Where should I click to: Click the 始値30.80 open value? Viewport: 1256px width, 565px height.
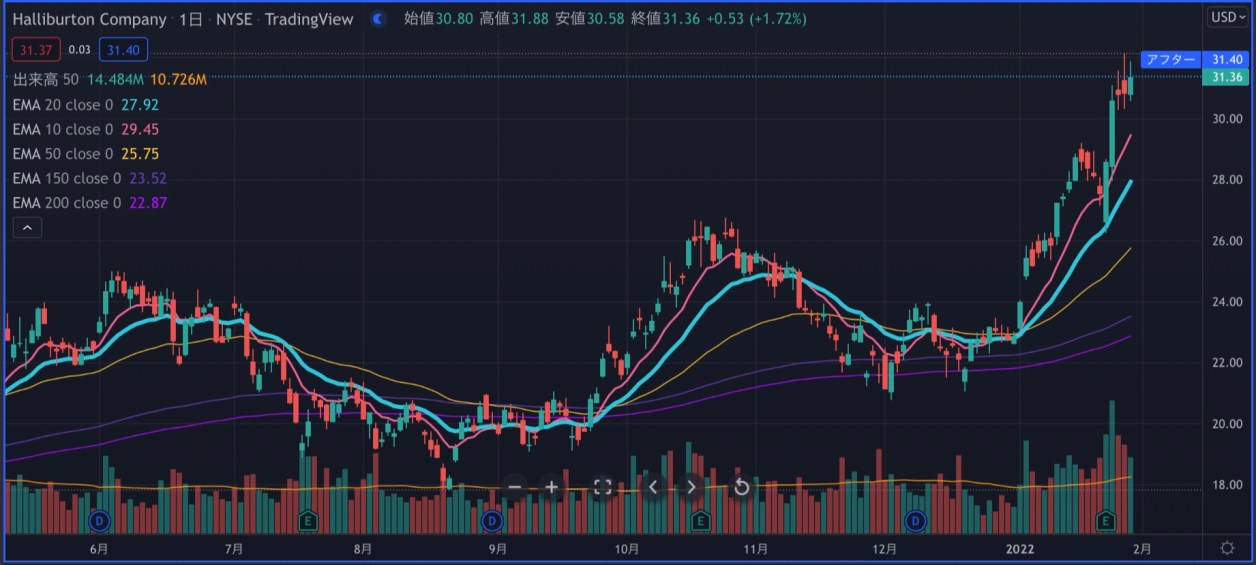click(x=438, y=19)
